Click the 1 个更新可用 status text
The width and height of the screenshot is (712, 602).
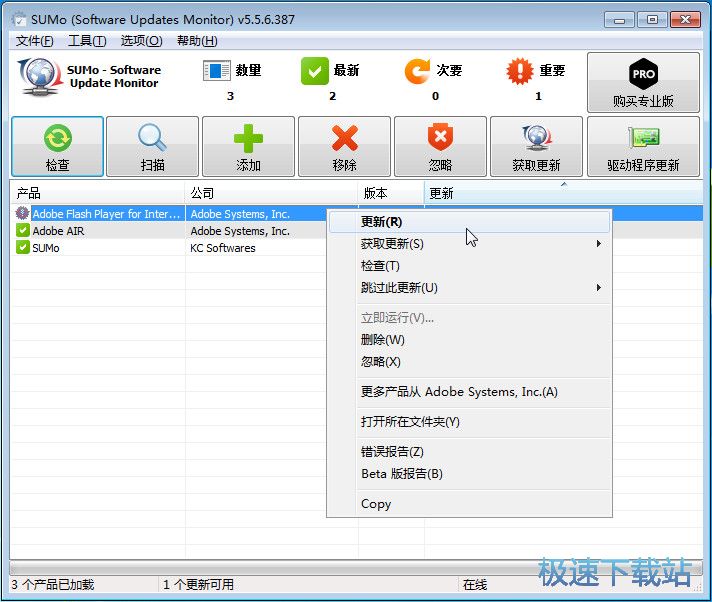pyautogui.click(x=198, y=584)
